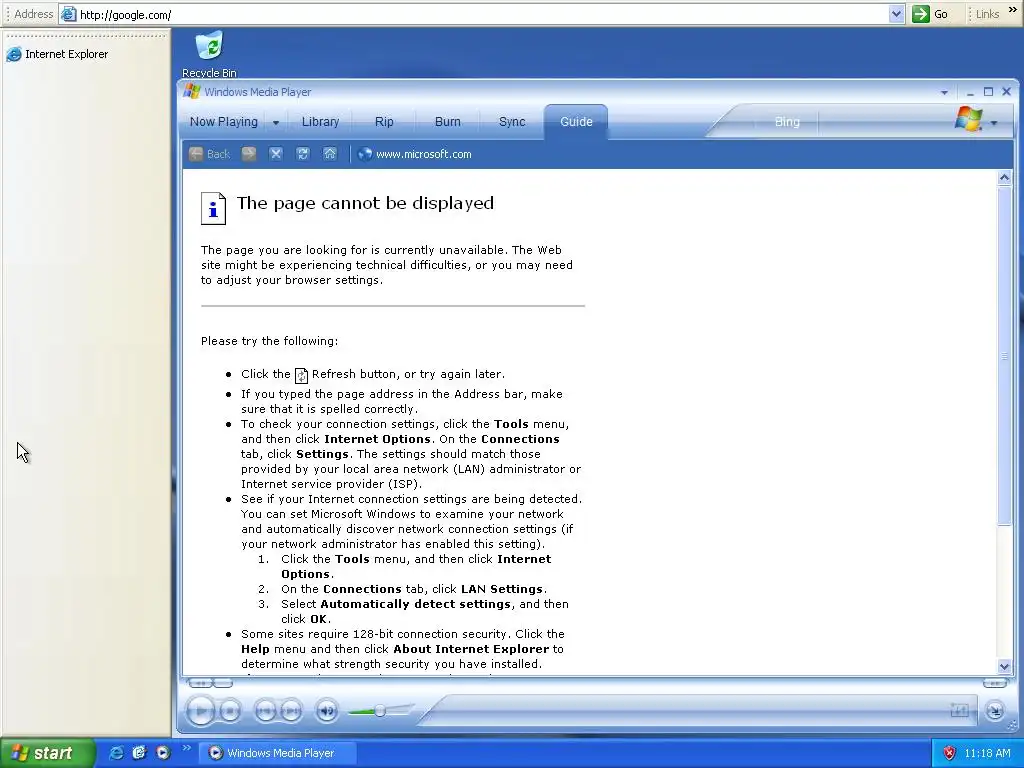Open the Now Playing tab

point(224,121)
